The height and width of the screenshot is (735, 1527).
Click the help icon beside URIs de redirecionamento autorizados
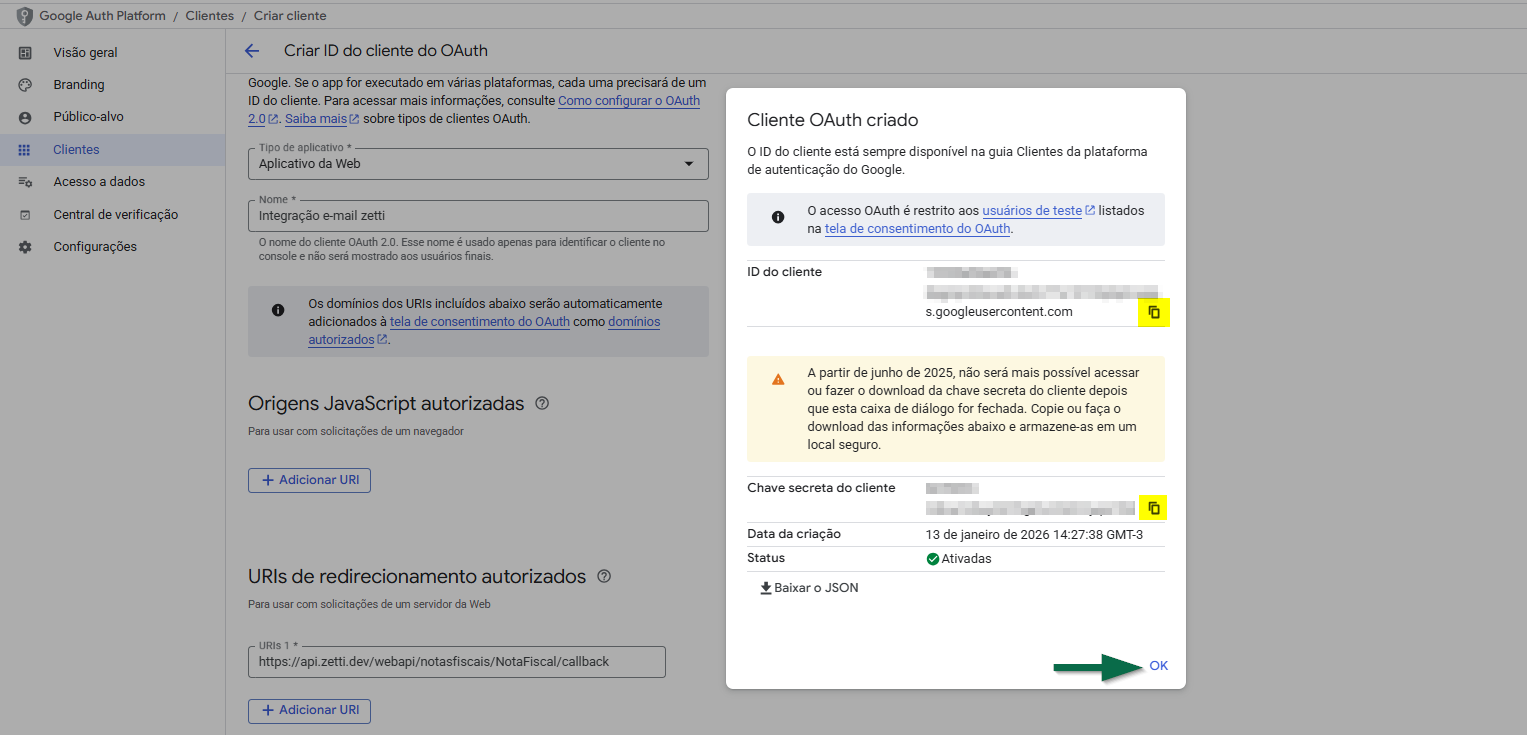click(603, 577)
